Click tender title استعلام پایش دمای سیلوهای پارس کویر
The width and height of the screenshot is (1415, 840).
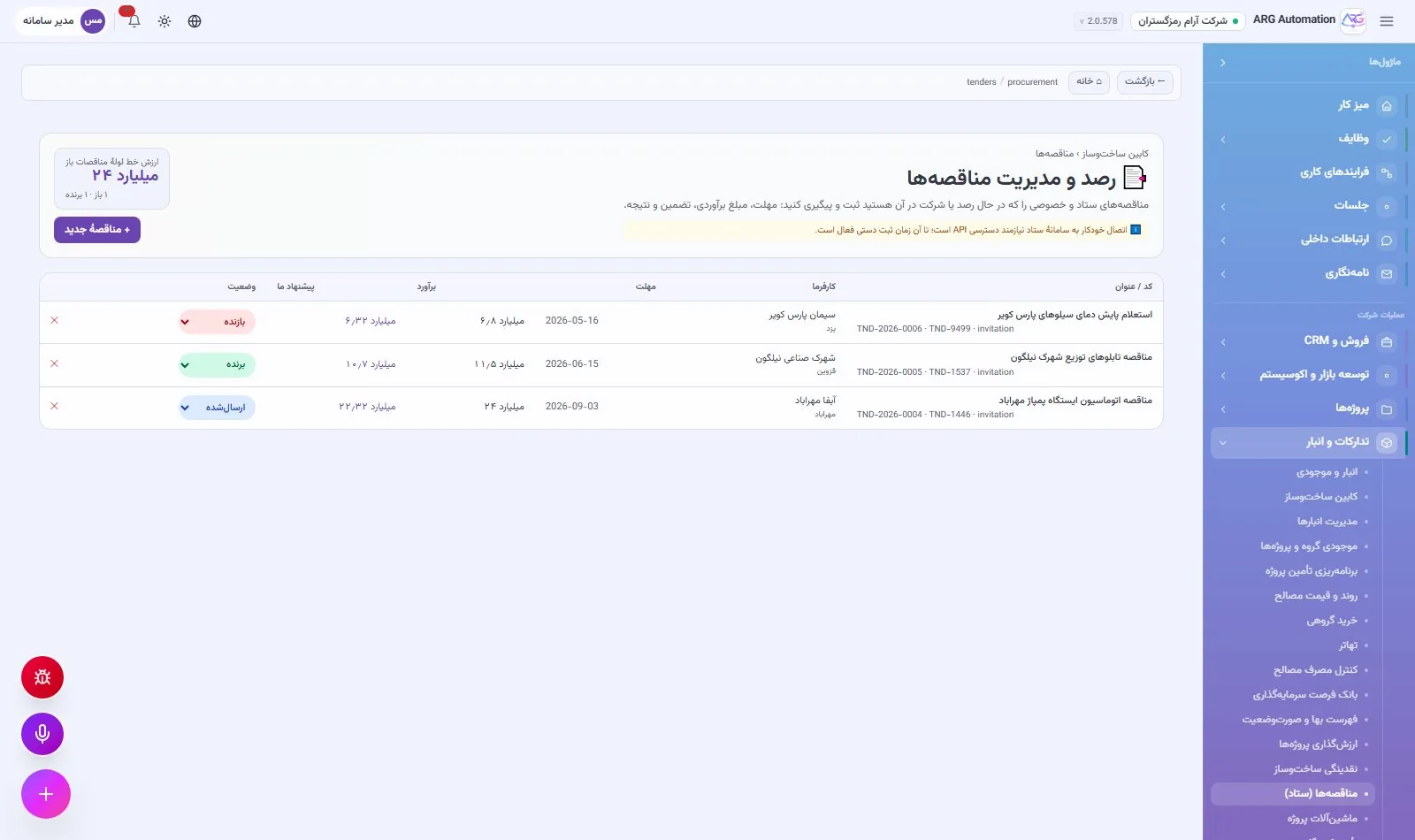point(1075,315)
